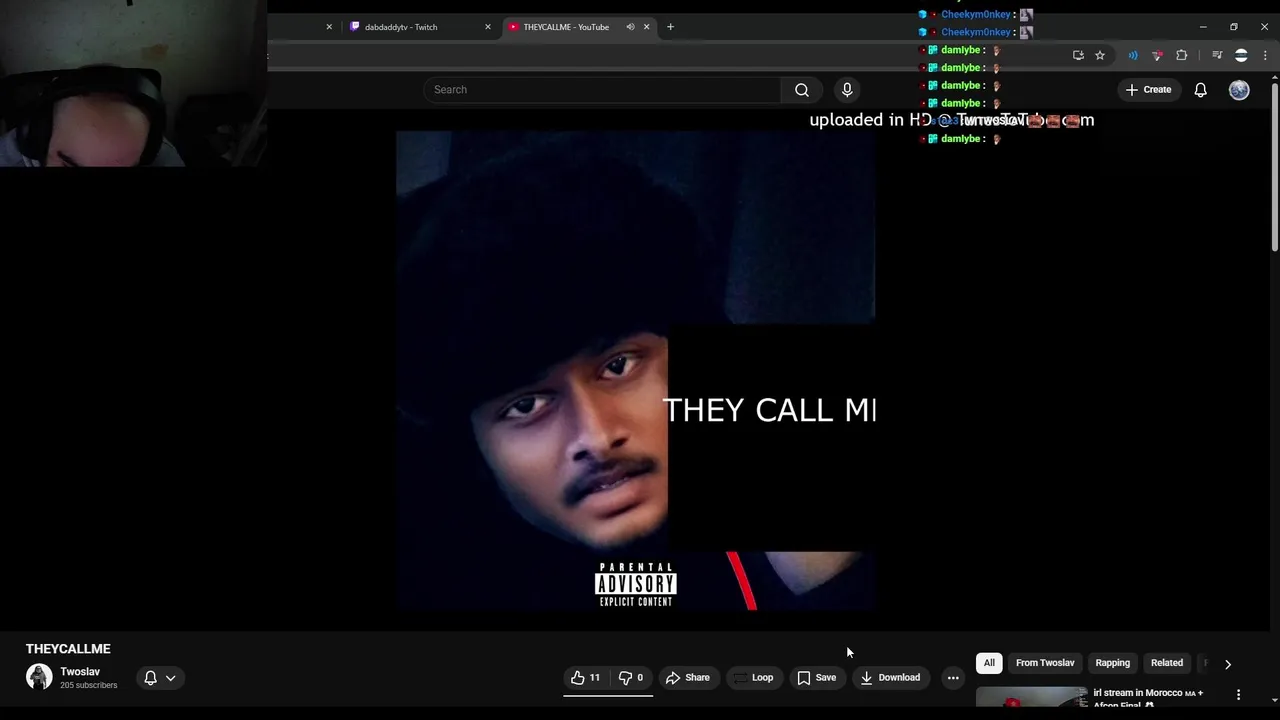
Task: Open Twoslav channel avatar
Action: 39,677
